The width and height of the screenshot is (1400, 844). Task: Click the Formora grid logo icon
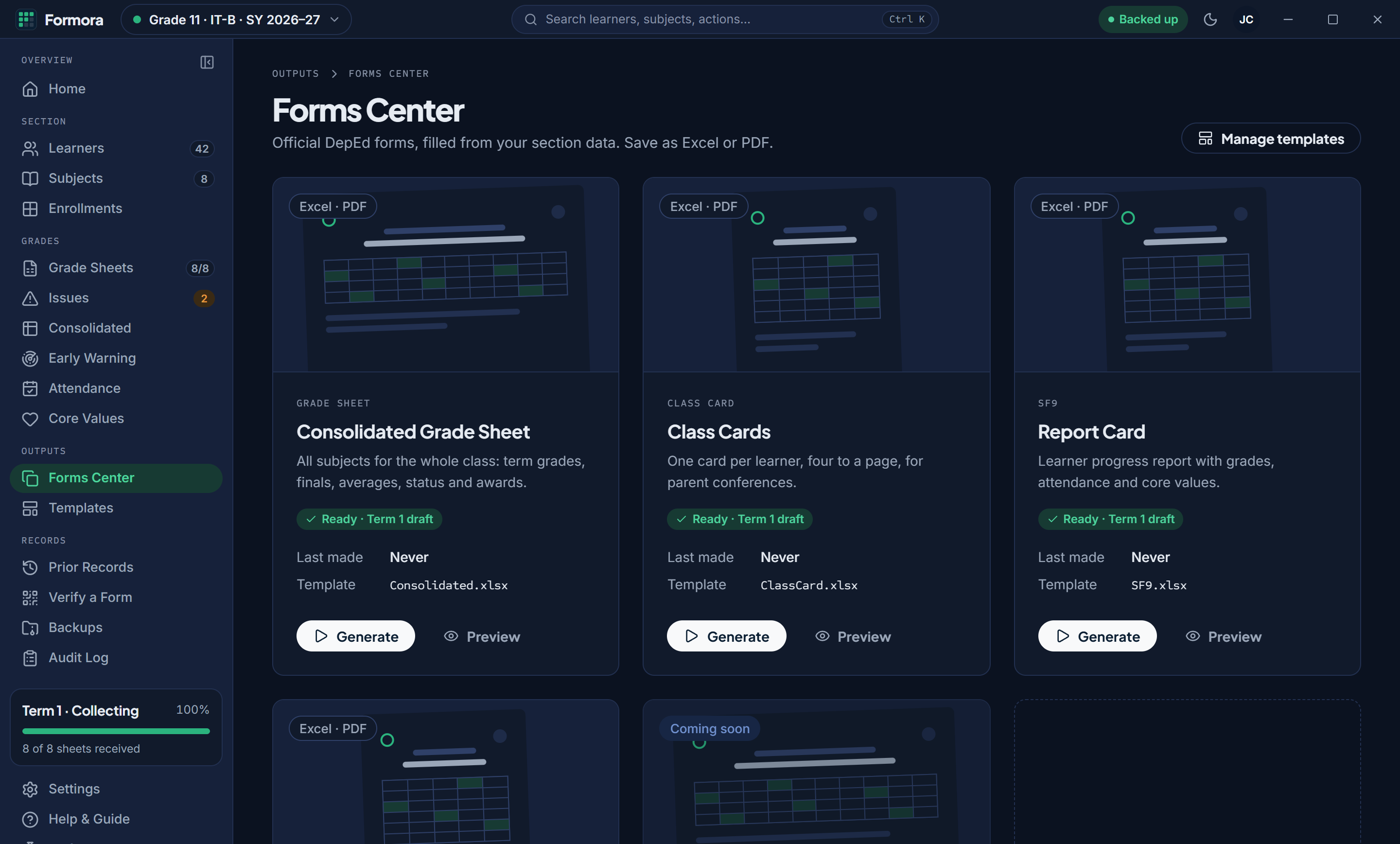click(26, 19)
